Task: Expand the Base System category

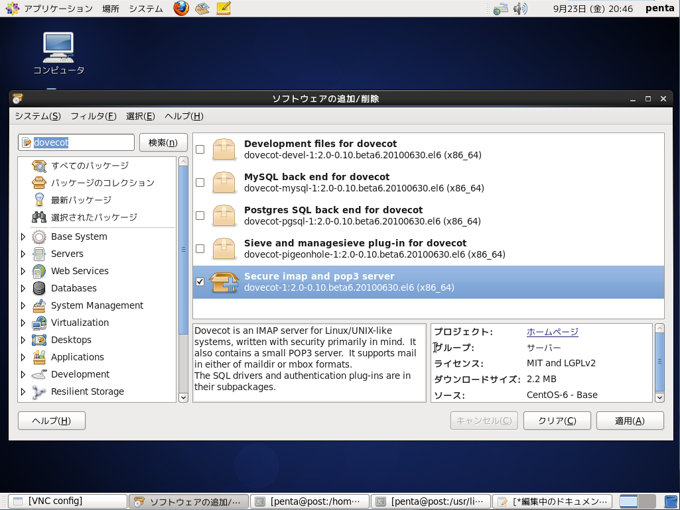Action: click(23, 236)
